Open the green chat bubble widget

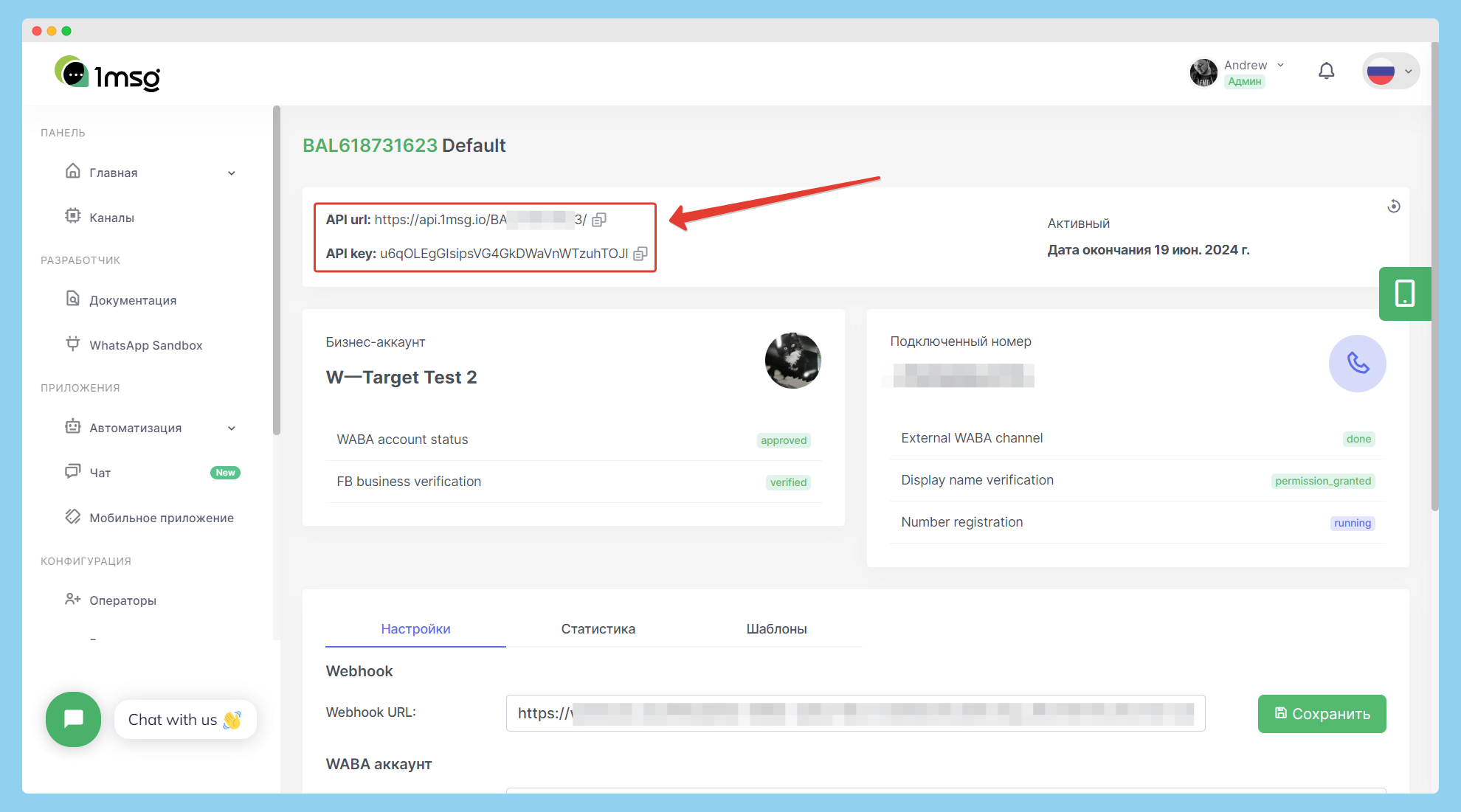pos(73,719)
